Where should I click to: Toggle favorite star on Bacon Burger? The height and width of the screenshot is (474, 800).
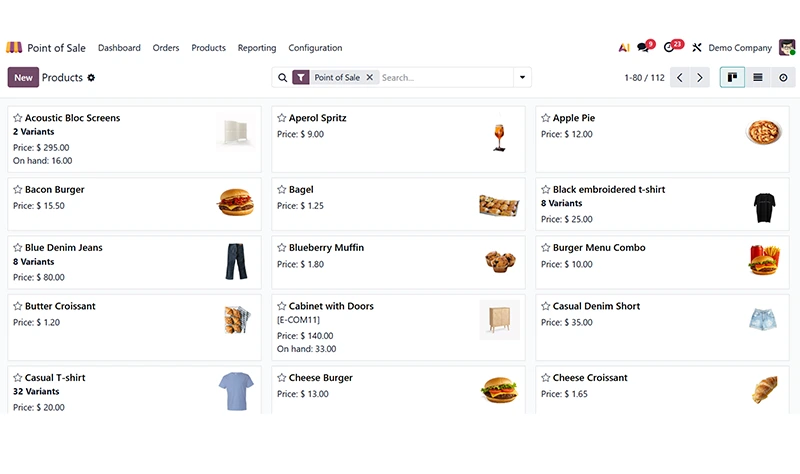(x=18, y=189)
